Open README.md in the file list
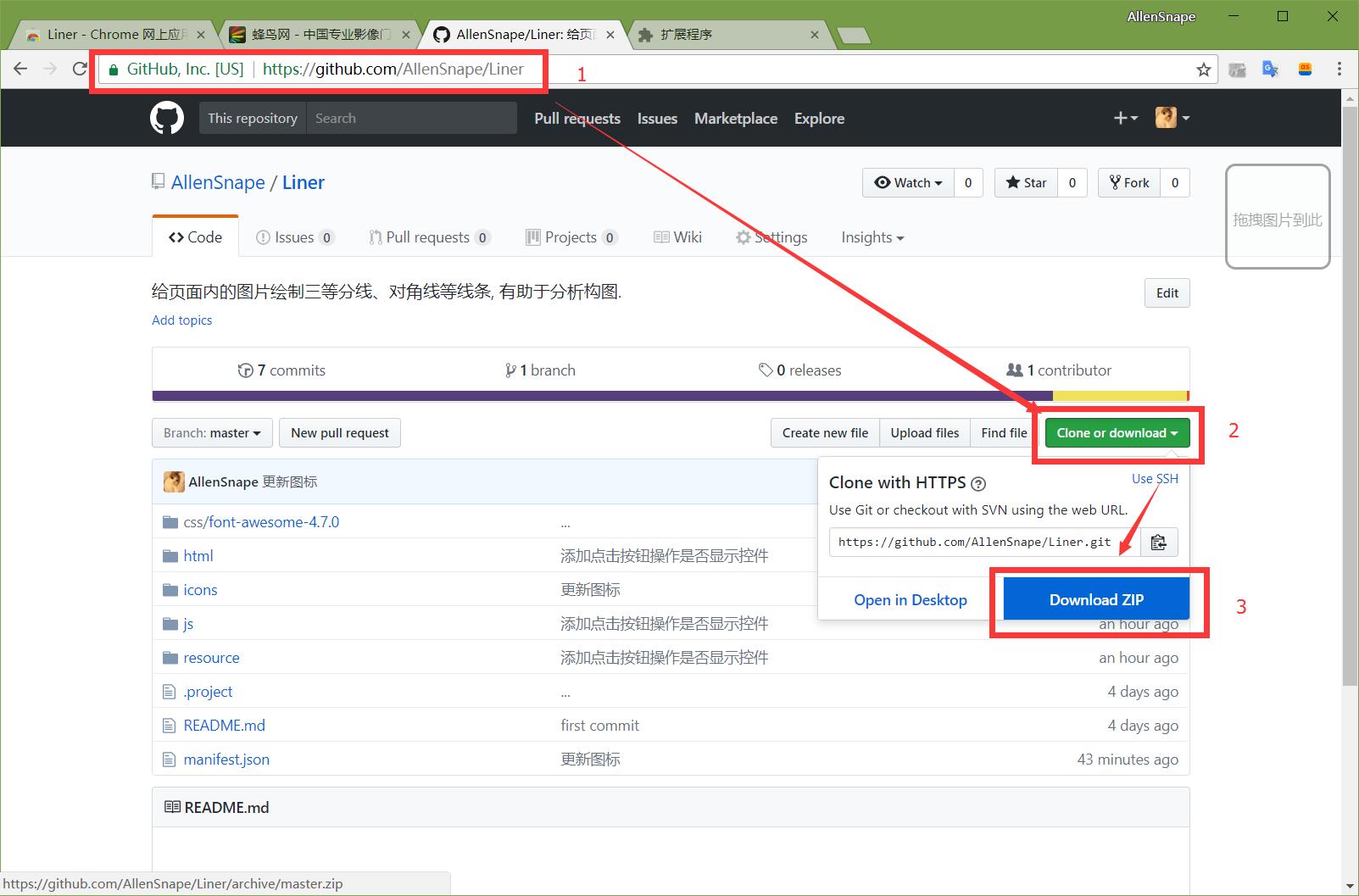The width and height of the screenshot is (1359, 896). pyautogui.click(x=224, y=726)
